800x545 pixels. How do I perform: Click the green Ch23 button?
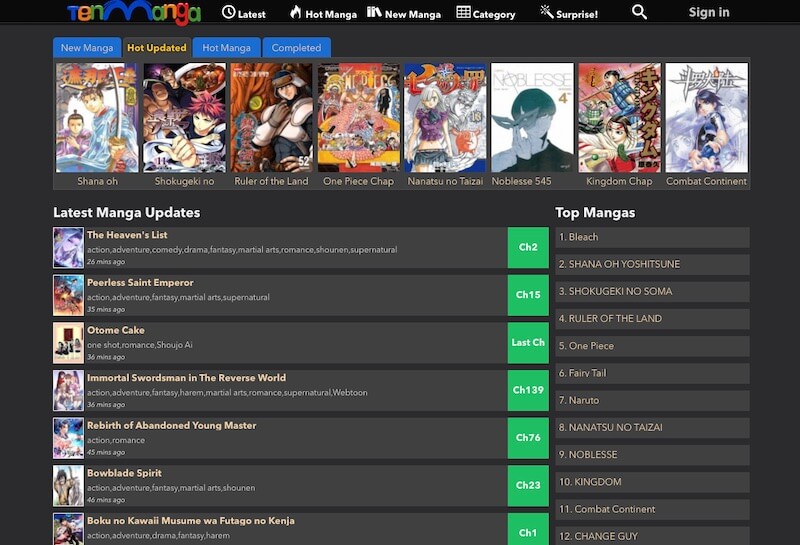(528, 485)
